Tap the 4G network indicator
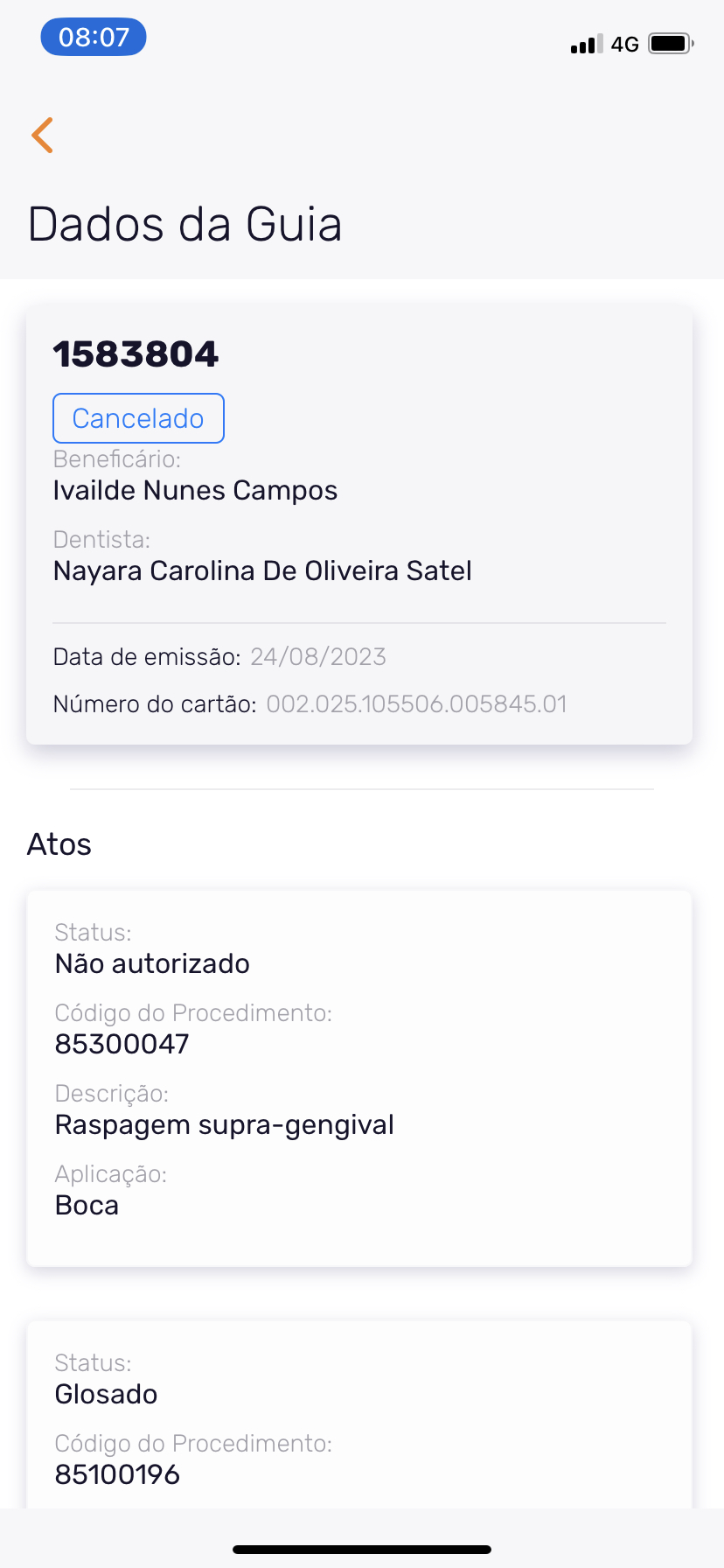 624,45
